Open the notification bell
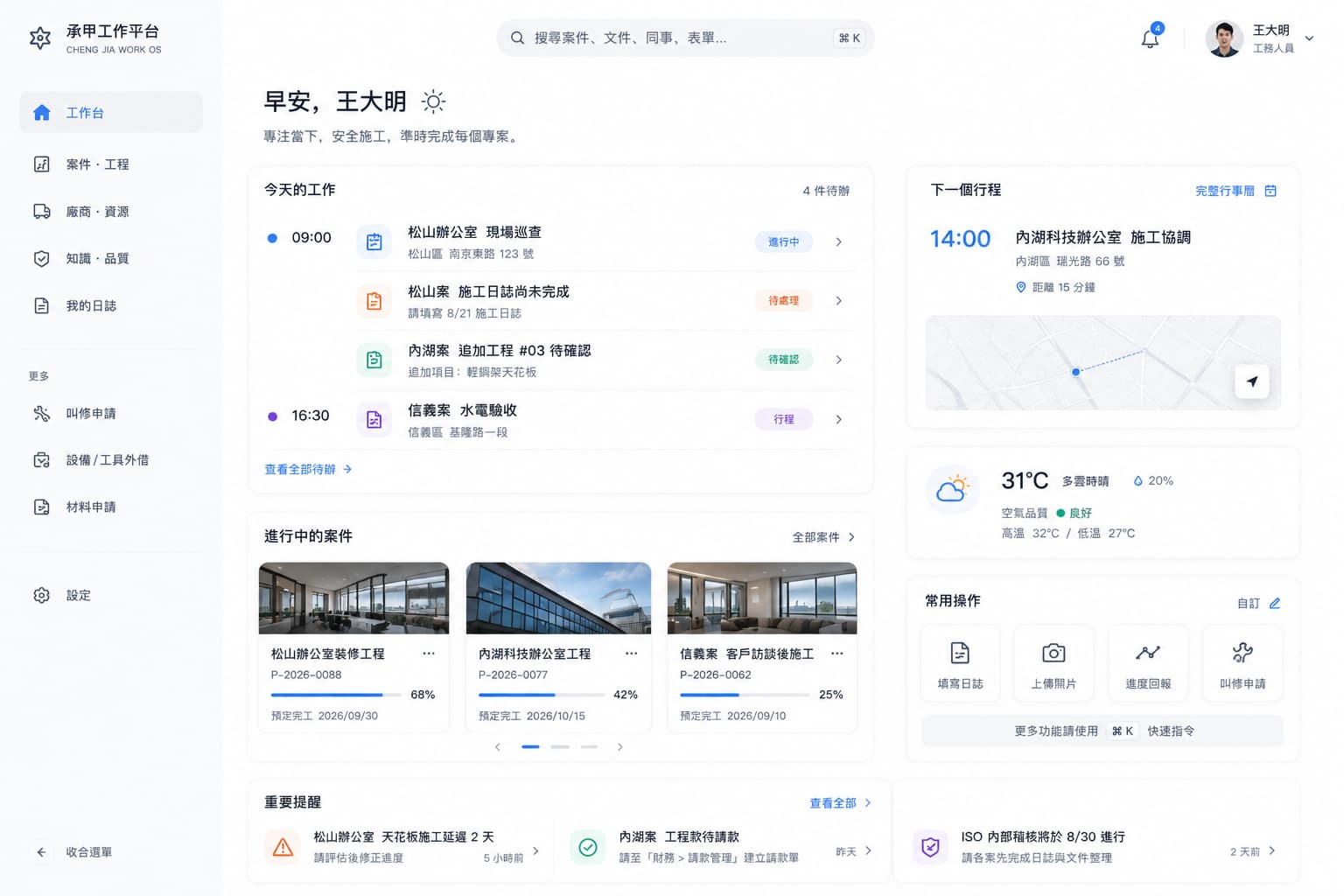Screen dimensions: 1344x896 1150,38
